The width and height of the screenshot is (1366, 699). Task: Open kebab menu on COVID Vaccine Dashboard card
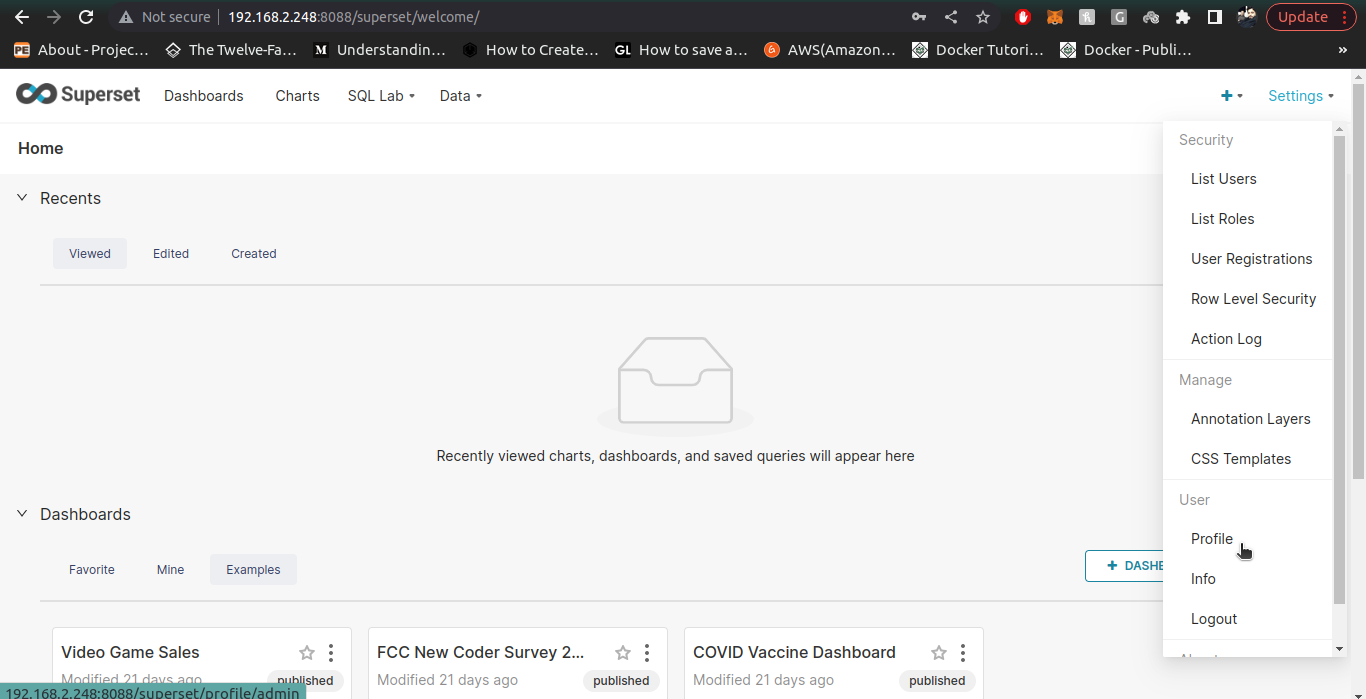click(962, 652)
